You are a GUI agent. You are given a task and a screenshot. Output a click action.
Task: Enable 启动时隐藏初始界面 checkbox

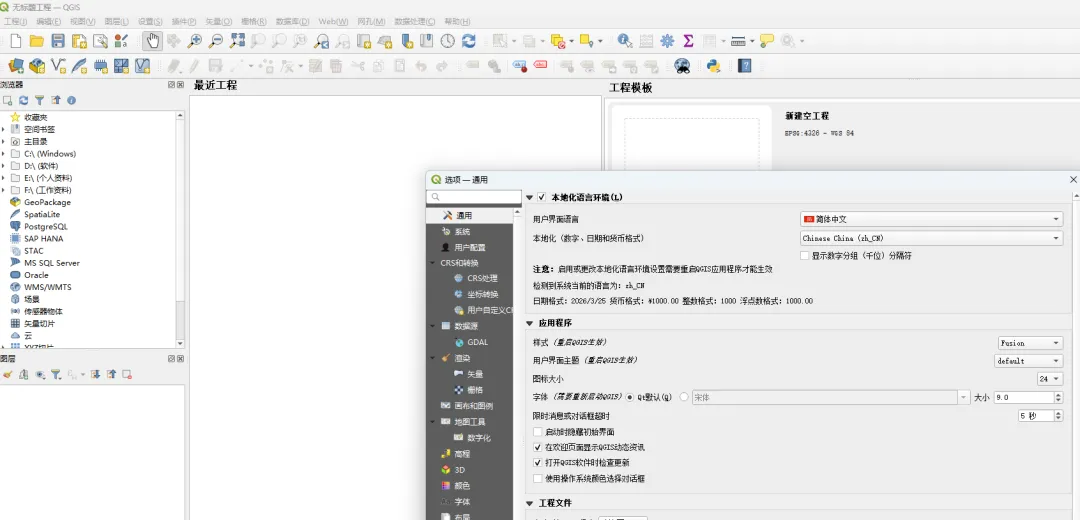pyautogui.click(x=538, y=432)
